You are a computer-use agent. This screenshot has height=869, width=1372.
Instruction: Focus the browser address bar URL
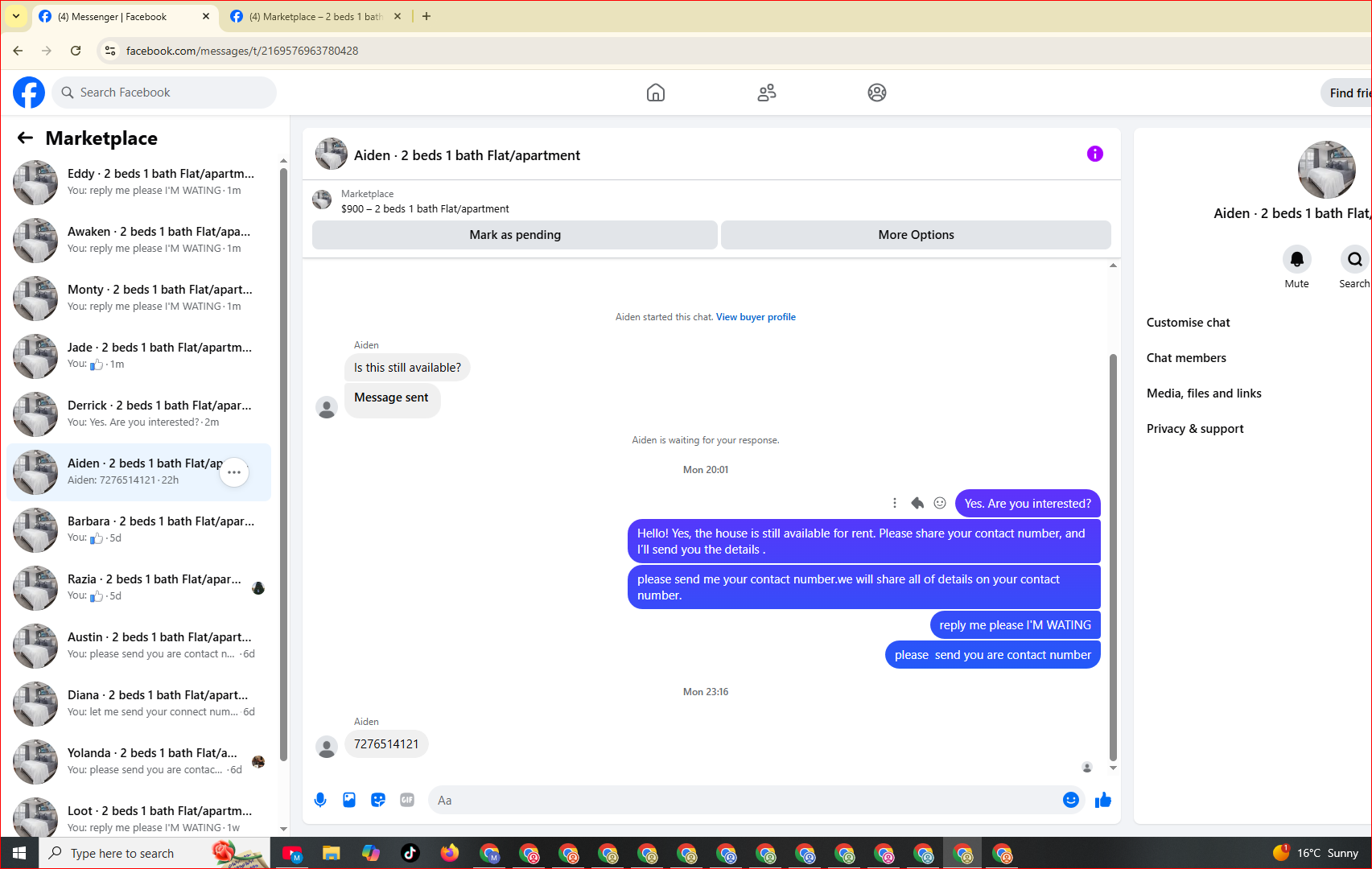(x=242, y=51)
